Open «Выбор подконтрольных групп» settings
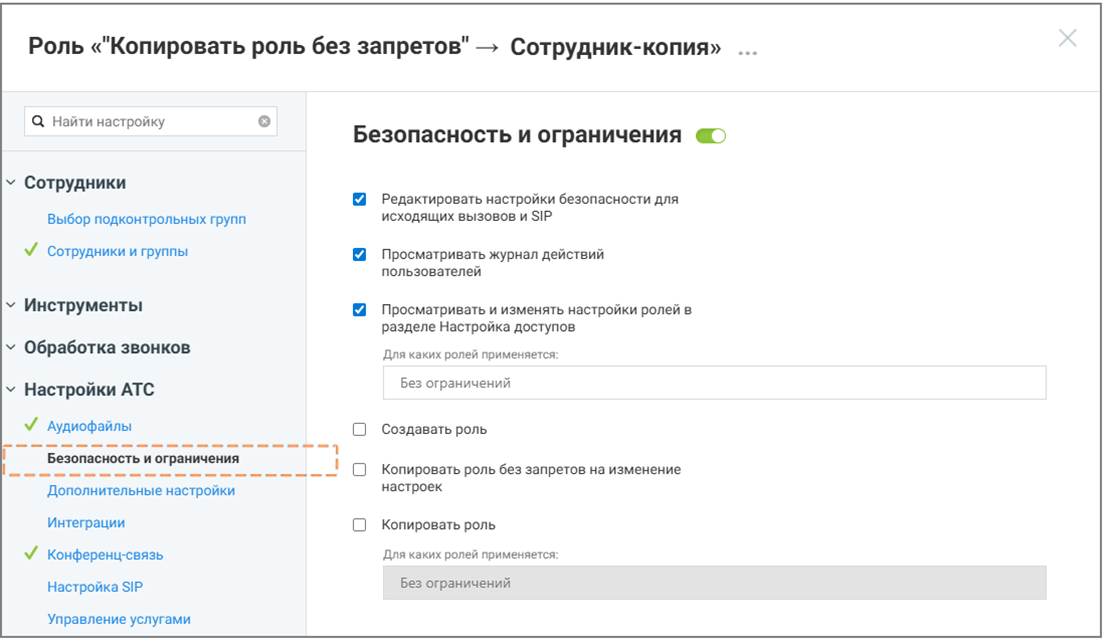This screenshot has height=641, width=1115. click(x=146, y=219)
